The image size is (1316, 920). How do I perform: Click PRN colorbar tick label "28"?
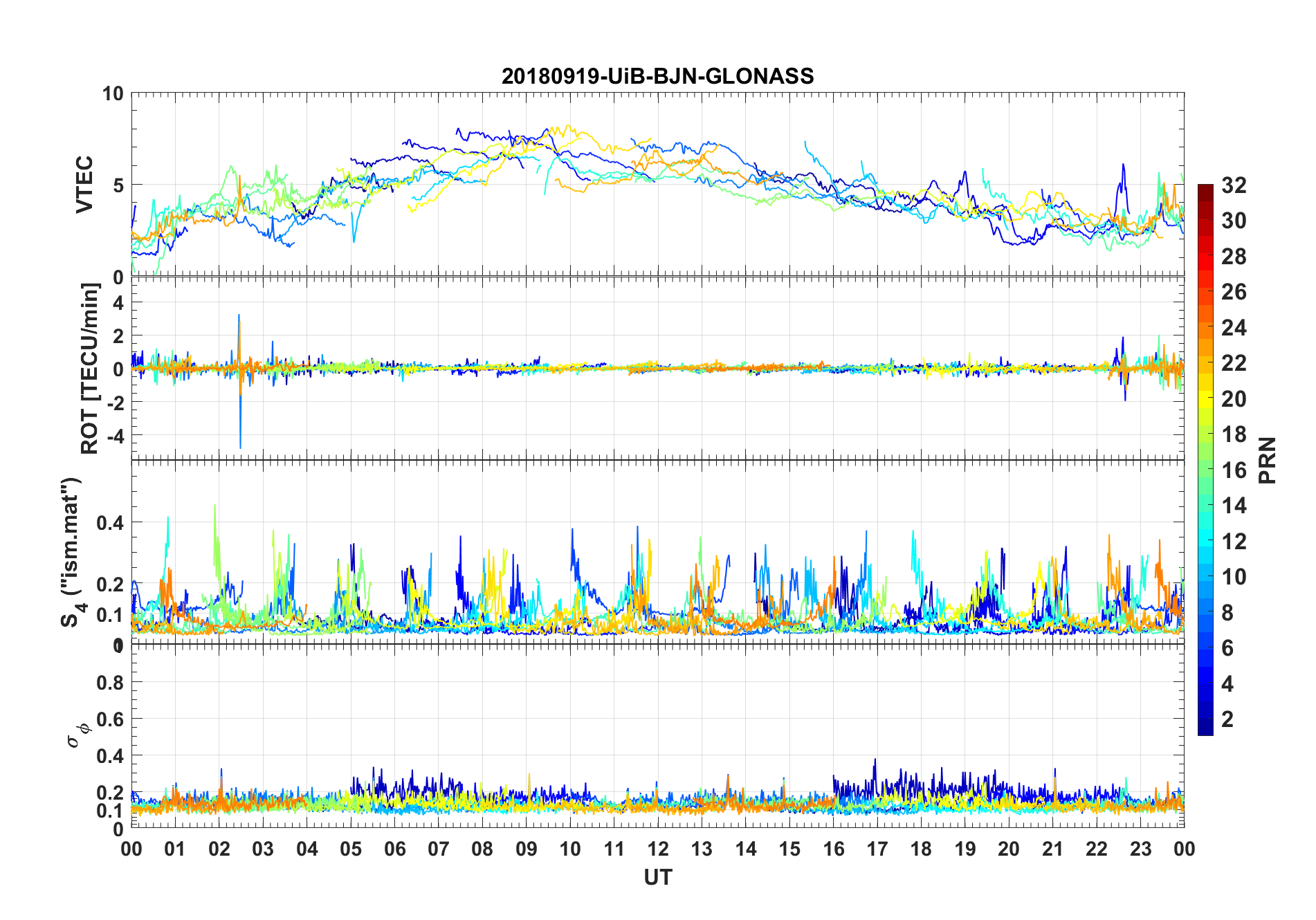1234,256
